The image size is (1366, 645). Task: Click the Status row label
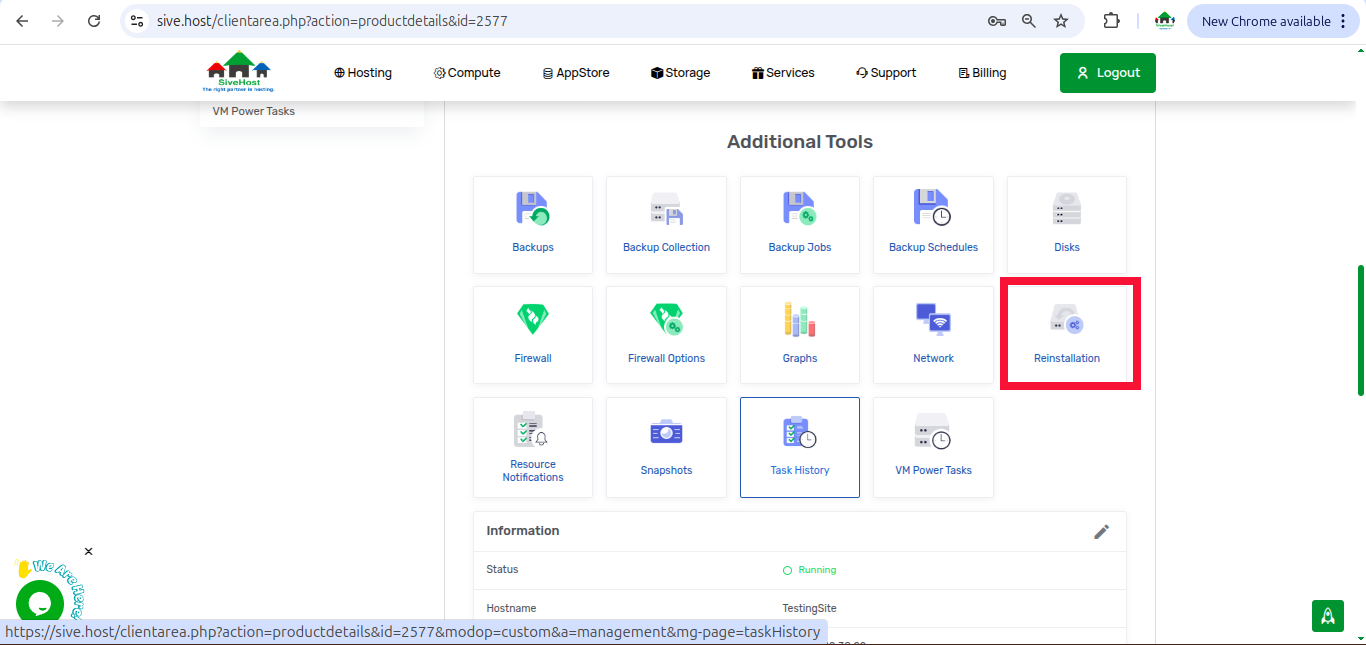pos(502,569)
